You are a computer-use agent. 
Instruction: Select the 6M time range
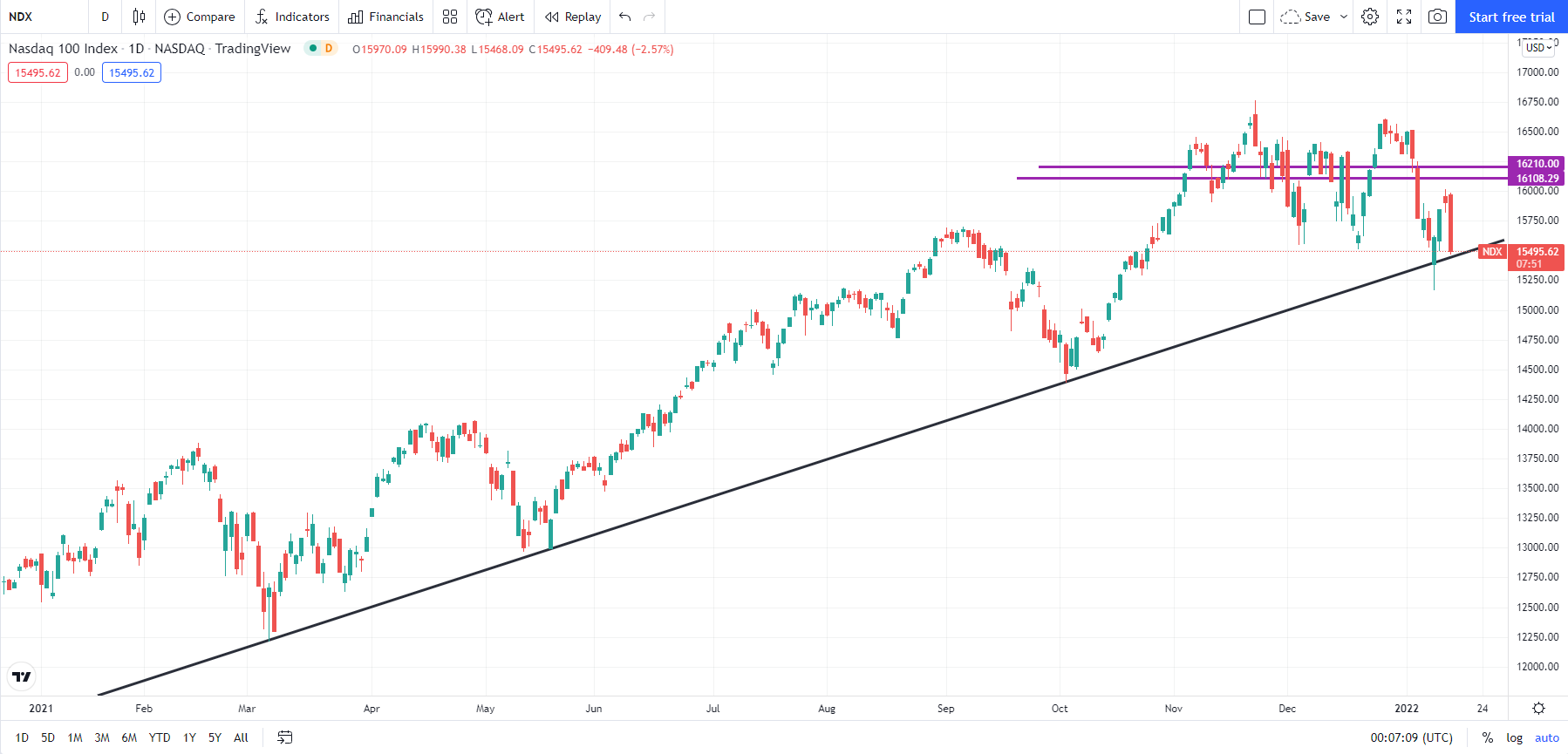129,737
